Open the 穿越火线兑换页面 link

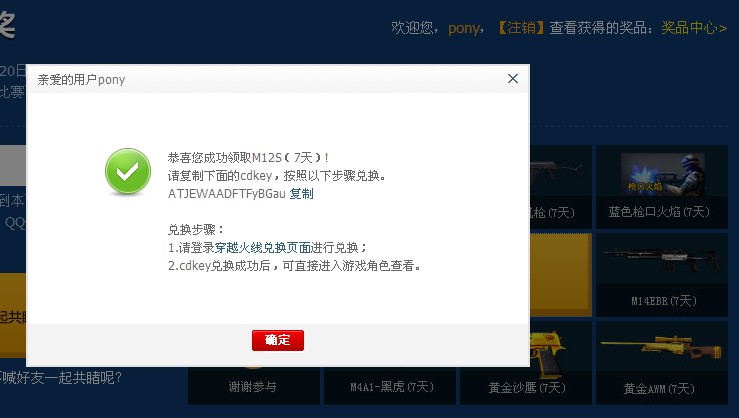(x=263, y=247)
